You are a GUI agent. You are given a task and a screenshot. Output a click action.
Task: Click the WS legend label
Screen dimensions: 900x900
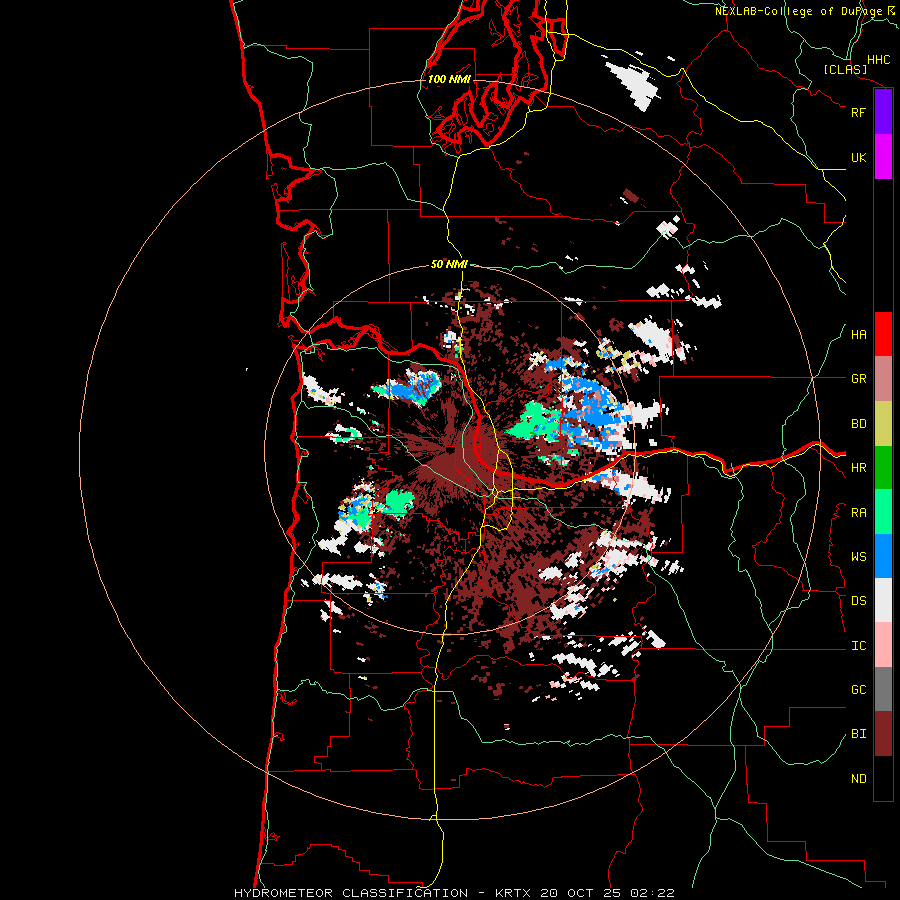[x=858, y=557]
